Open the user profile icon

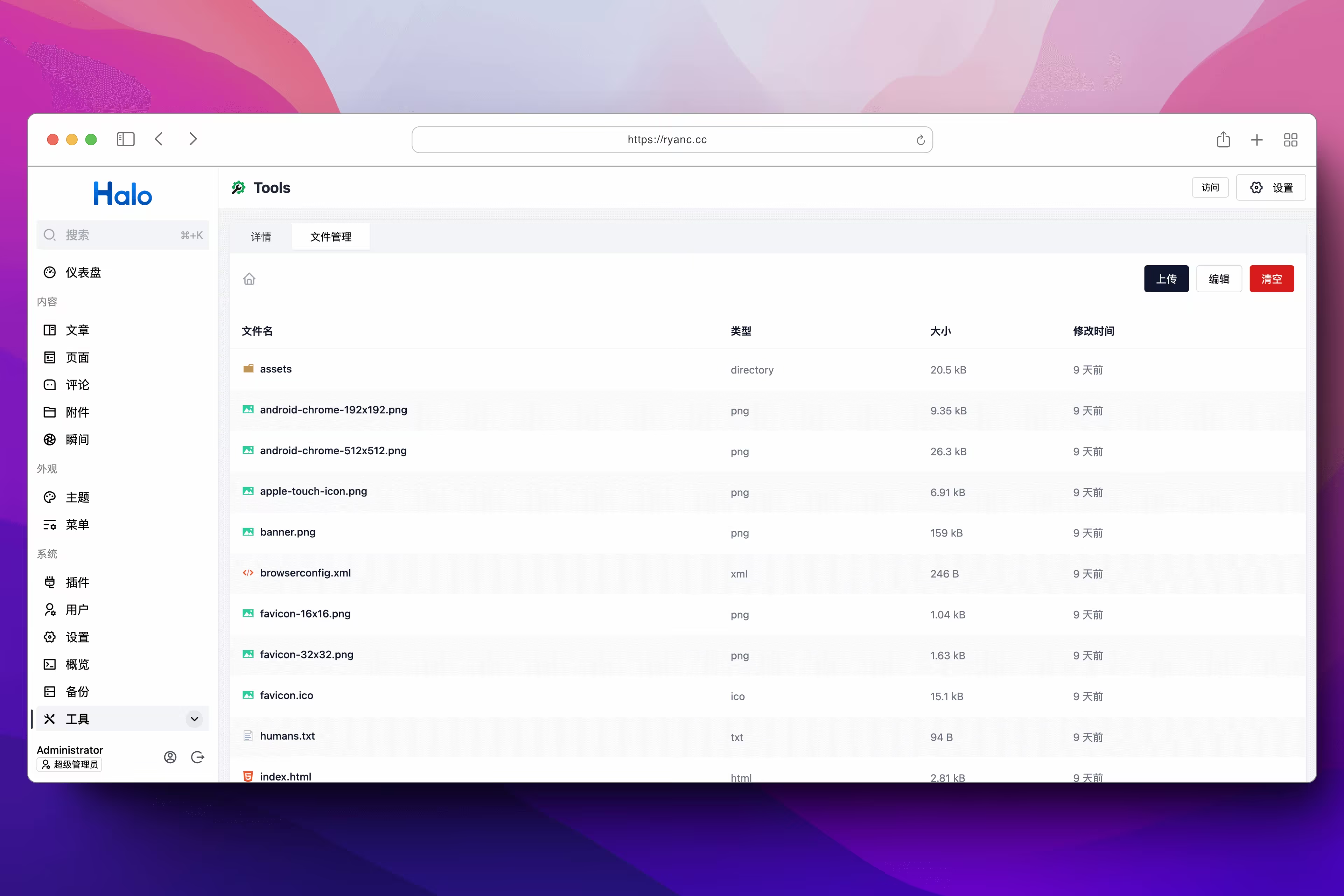click(x=170, y=757)
